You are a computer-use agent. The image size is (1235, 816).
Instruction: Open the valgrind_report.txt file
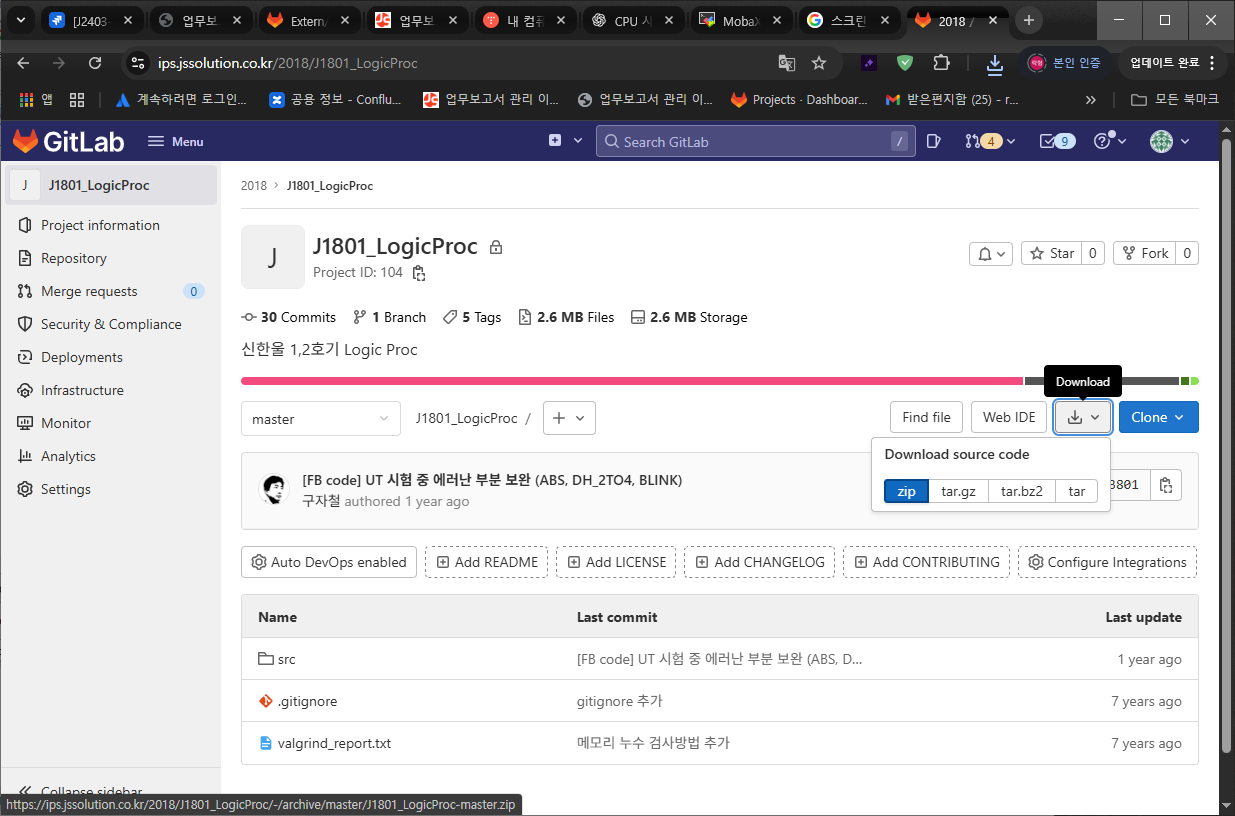pyautogui.click(x=334, y=743)
